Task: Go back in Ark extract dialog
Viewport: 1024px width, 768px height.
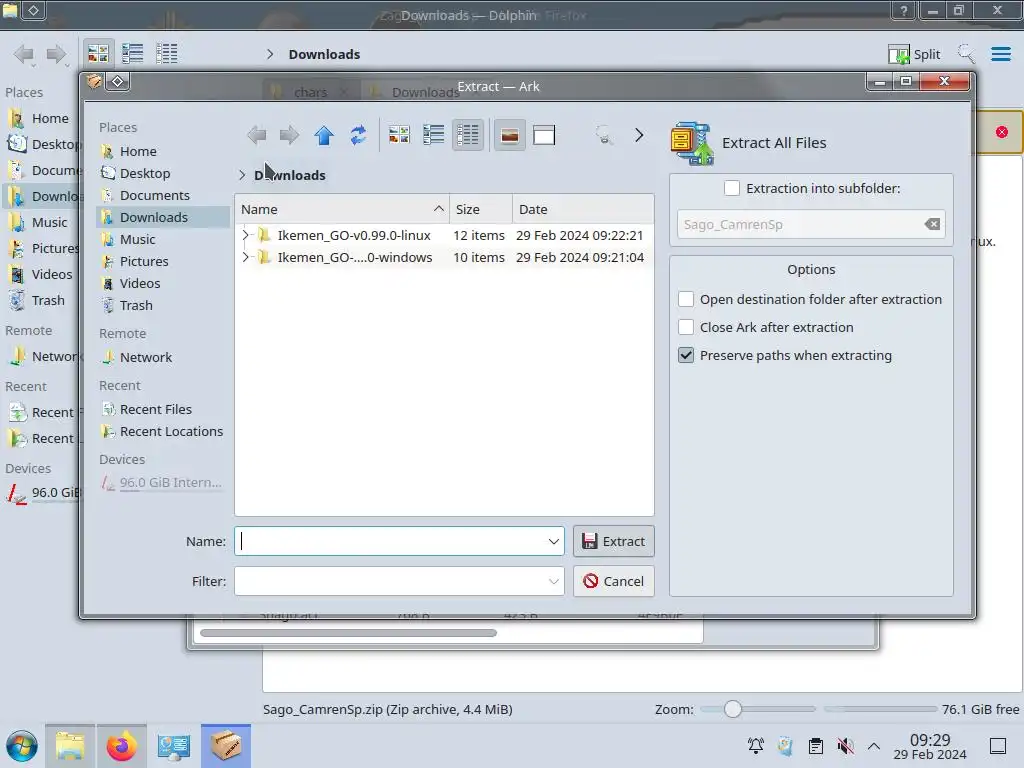Action: click(257, 135)
